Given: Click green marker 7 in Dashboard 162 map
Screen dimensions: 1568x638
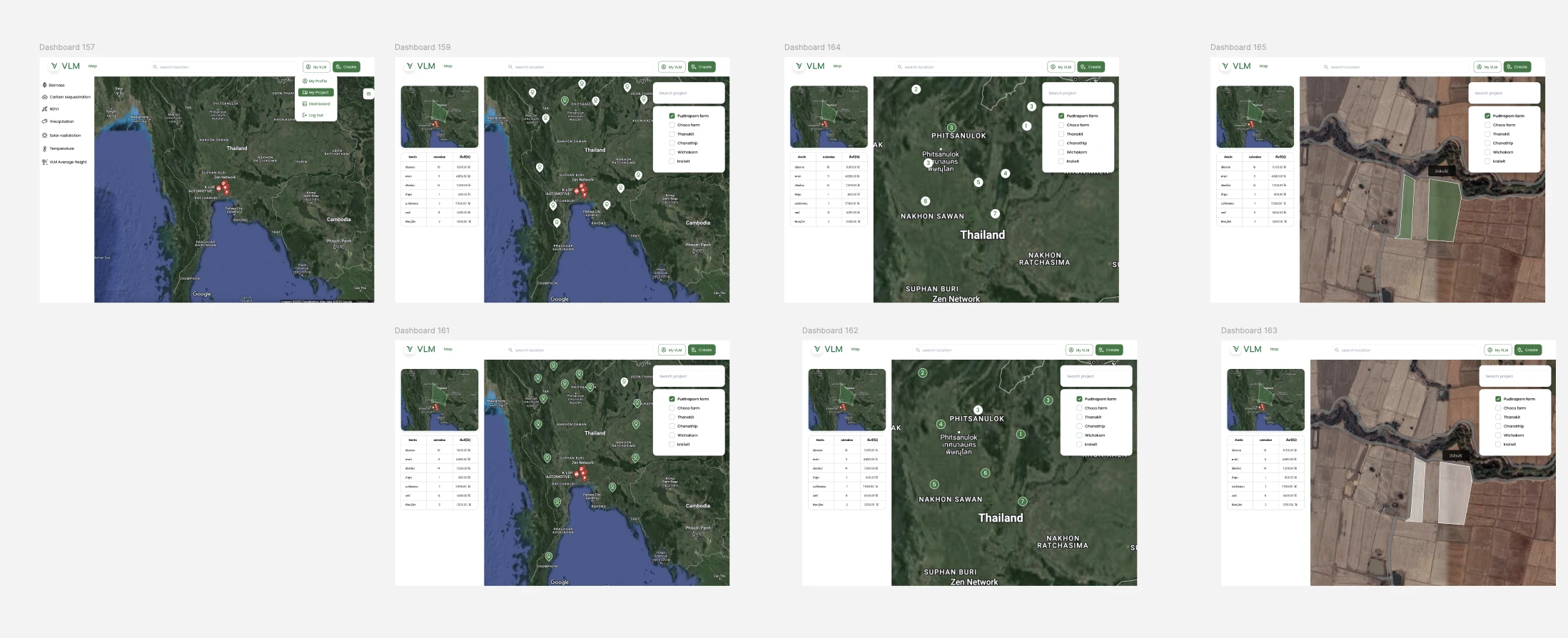Looking at the screenshot, I should [x=1023, y=501].
